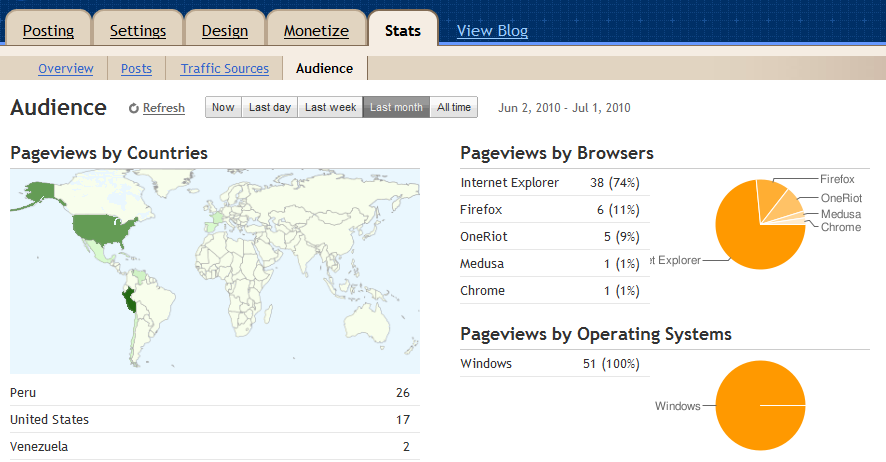Click the Venezuela country row
This screenshot has height=462, width=886.
click(215, 447)
